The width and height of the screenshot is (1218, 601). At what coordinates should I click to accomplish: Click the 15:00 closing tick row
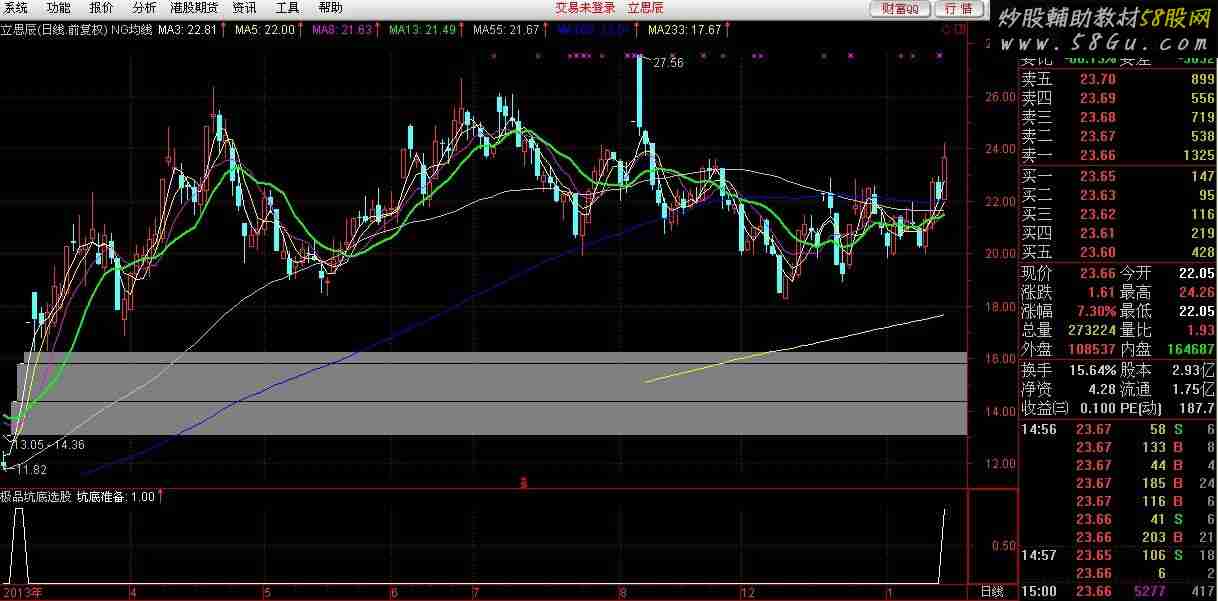point(1118,592)
